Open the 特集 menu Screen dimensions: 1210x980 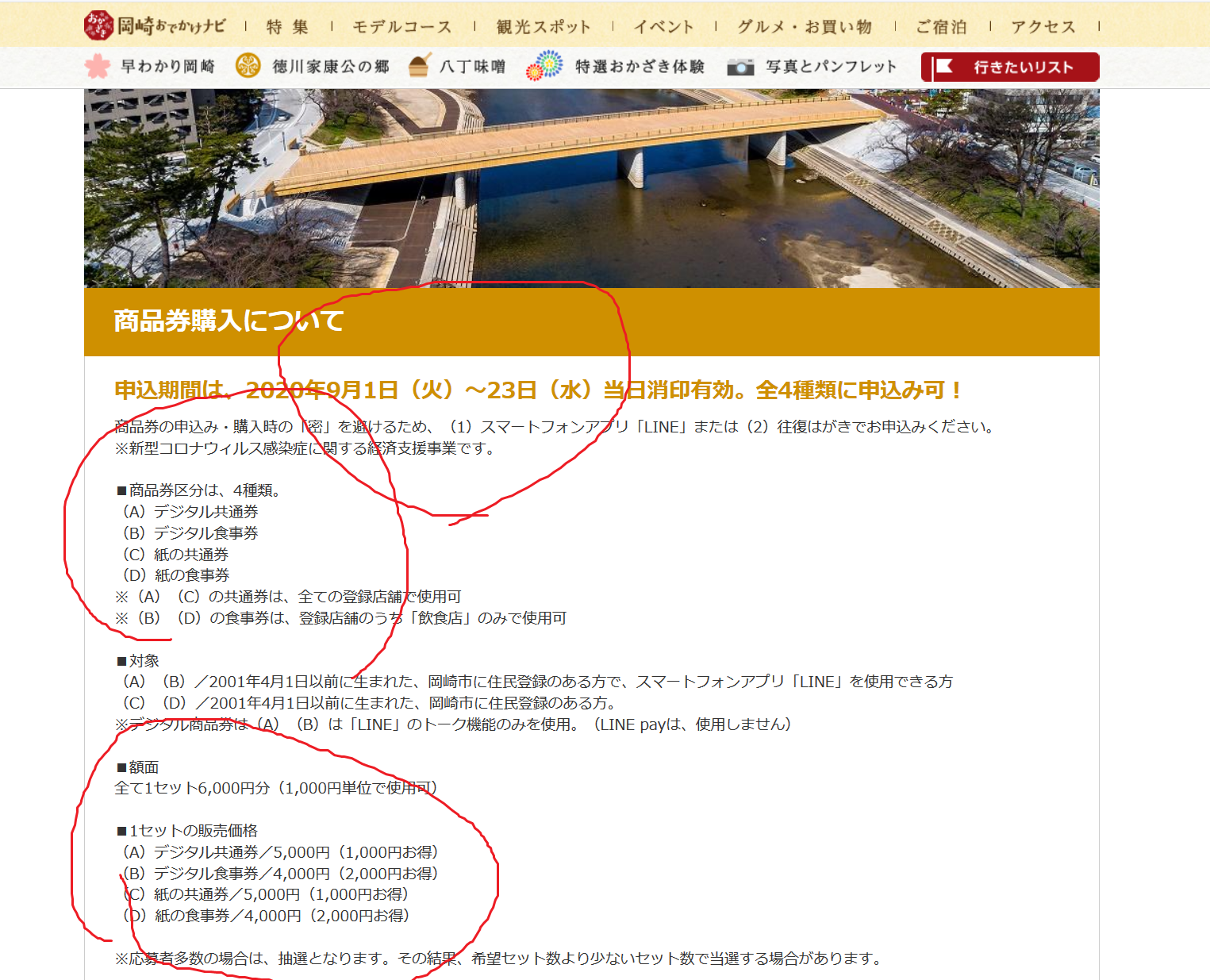click(287, 27)
